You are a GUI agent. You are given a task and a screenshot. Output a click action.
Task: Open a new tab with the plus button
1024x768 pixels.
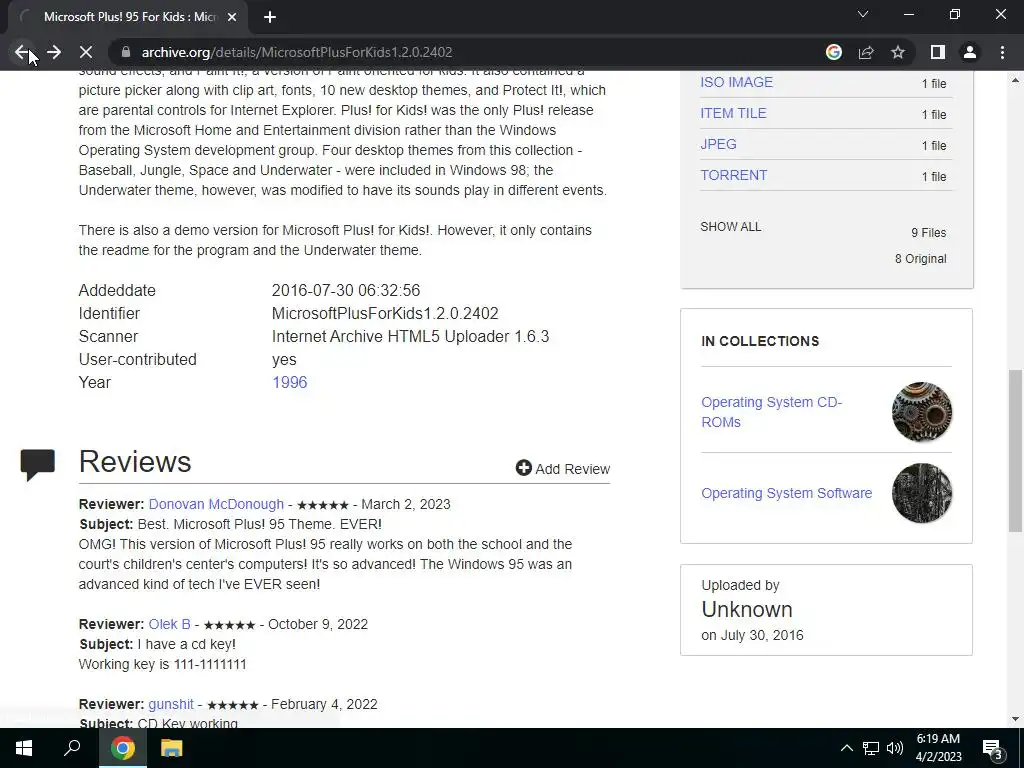point(270,18)
